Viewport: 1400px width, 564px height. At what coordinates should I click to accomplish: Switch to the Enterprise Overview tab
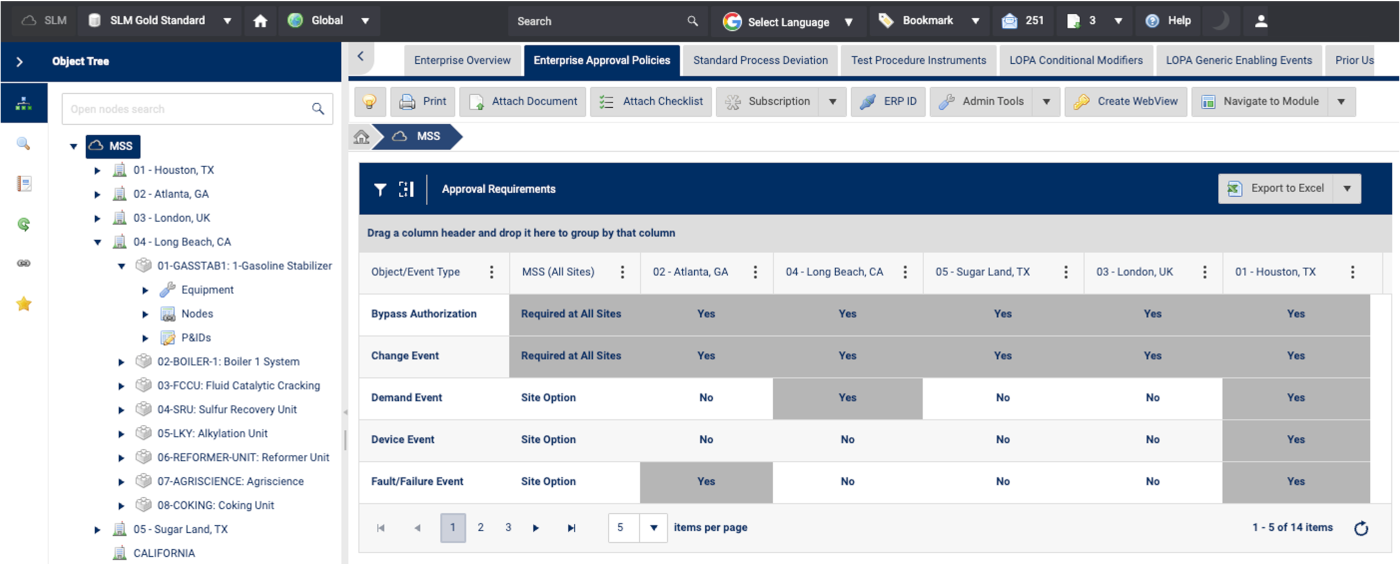(x=462, y=60)
